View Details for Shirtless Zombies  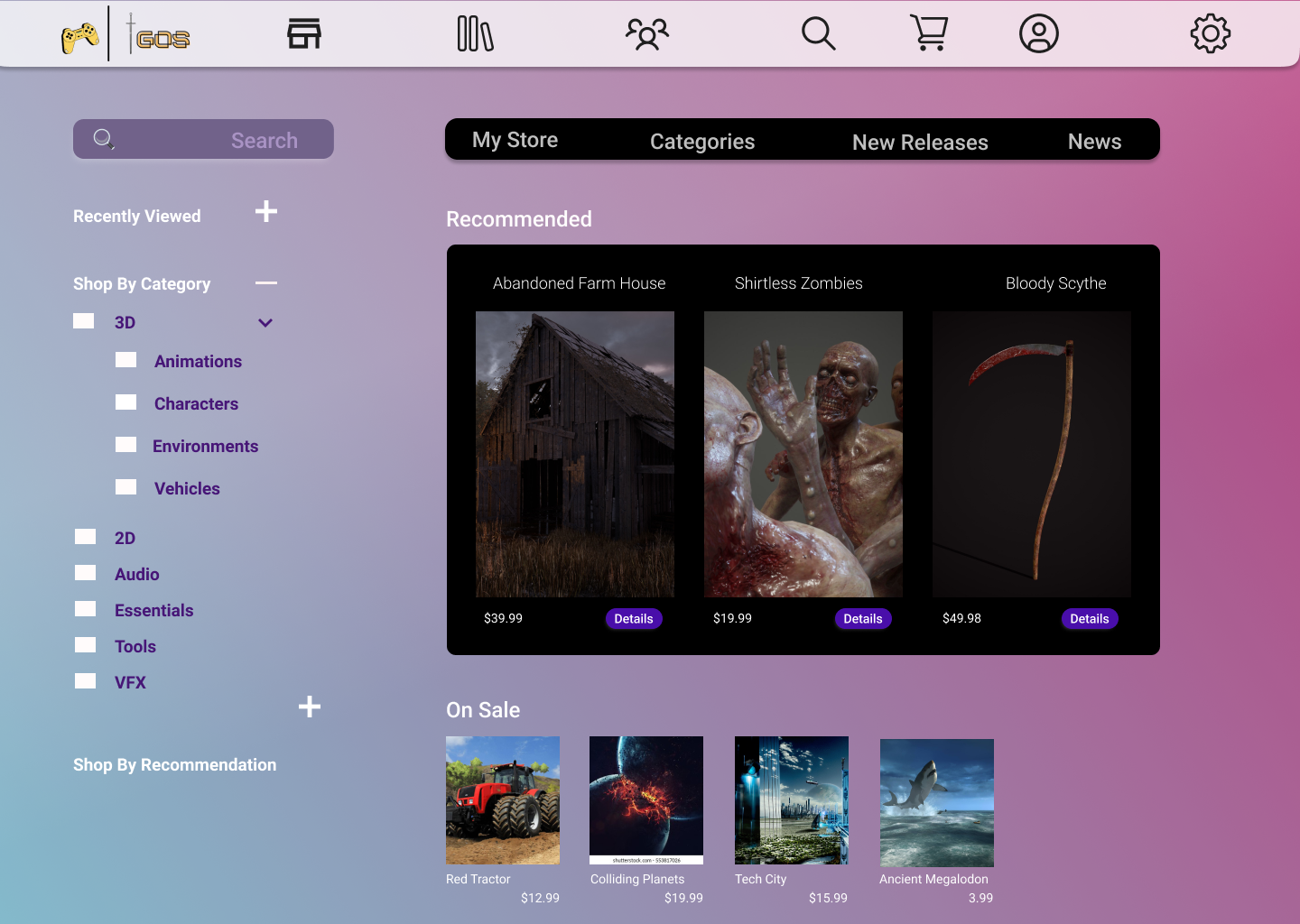point(863,619)
